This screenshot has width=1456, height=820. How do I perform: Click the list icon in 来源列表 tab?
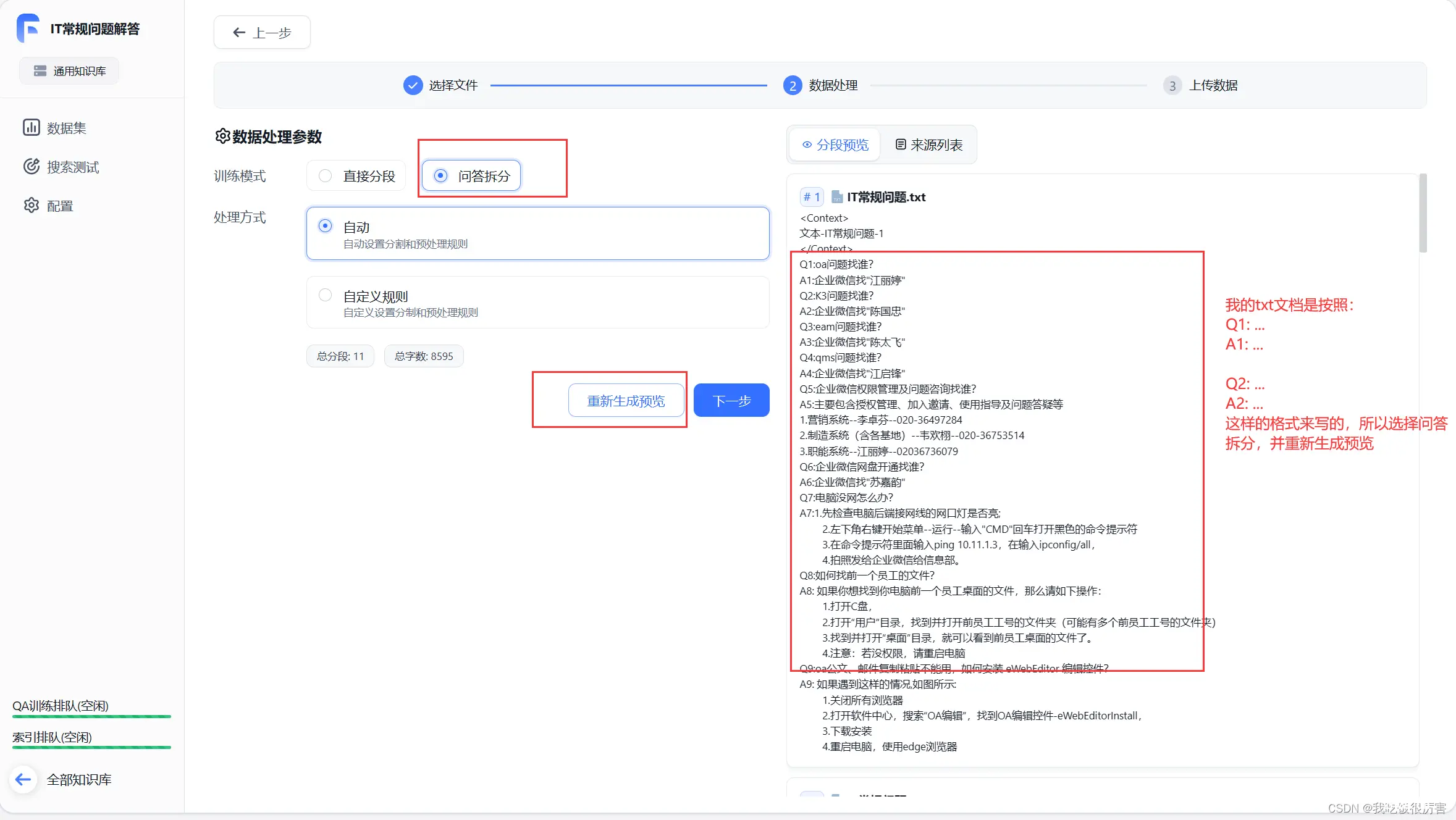pos(901,144)
